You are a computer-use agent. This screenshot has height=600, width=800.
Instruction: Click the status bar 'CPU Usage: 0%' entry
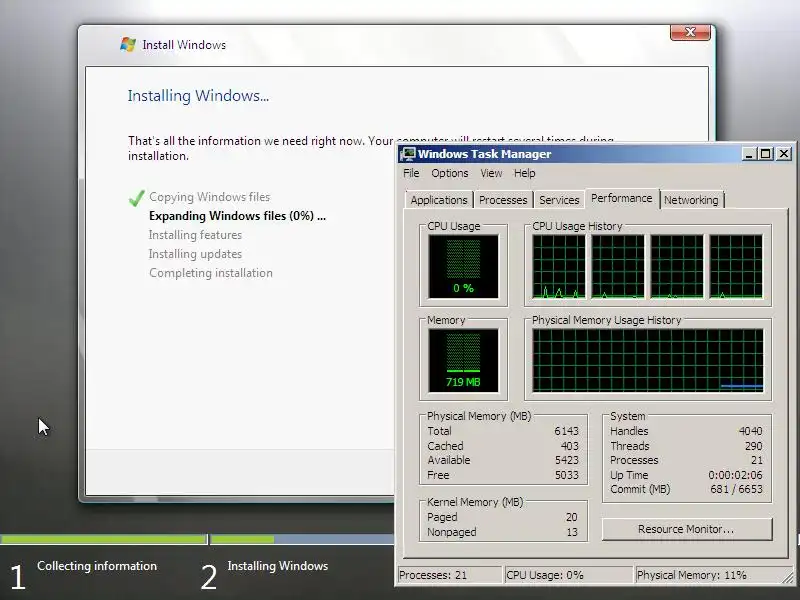[x=568, y=575]
